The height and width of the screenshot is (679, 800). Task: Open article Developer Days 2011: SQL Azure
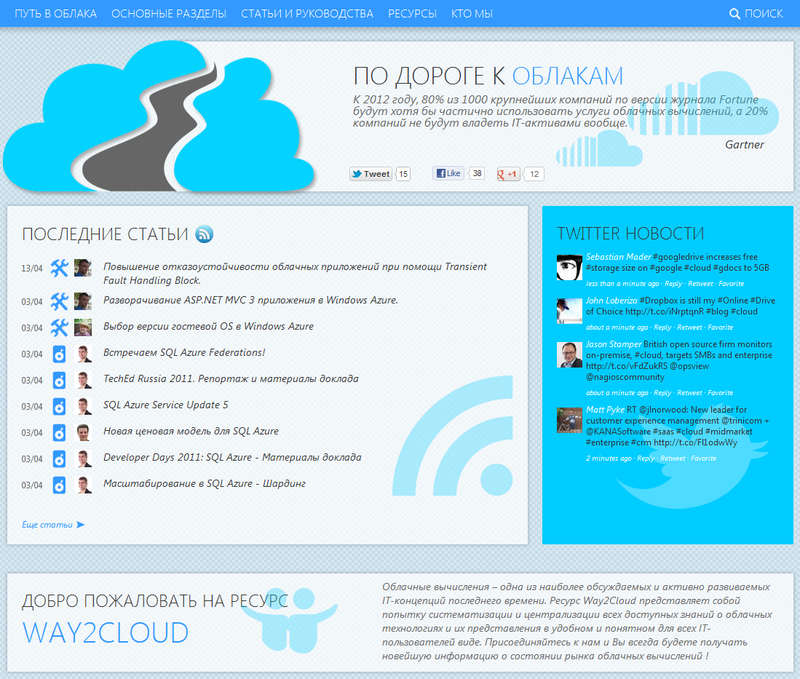(232, 458)
